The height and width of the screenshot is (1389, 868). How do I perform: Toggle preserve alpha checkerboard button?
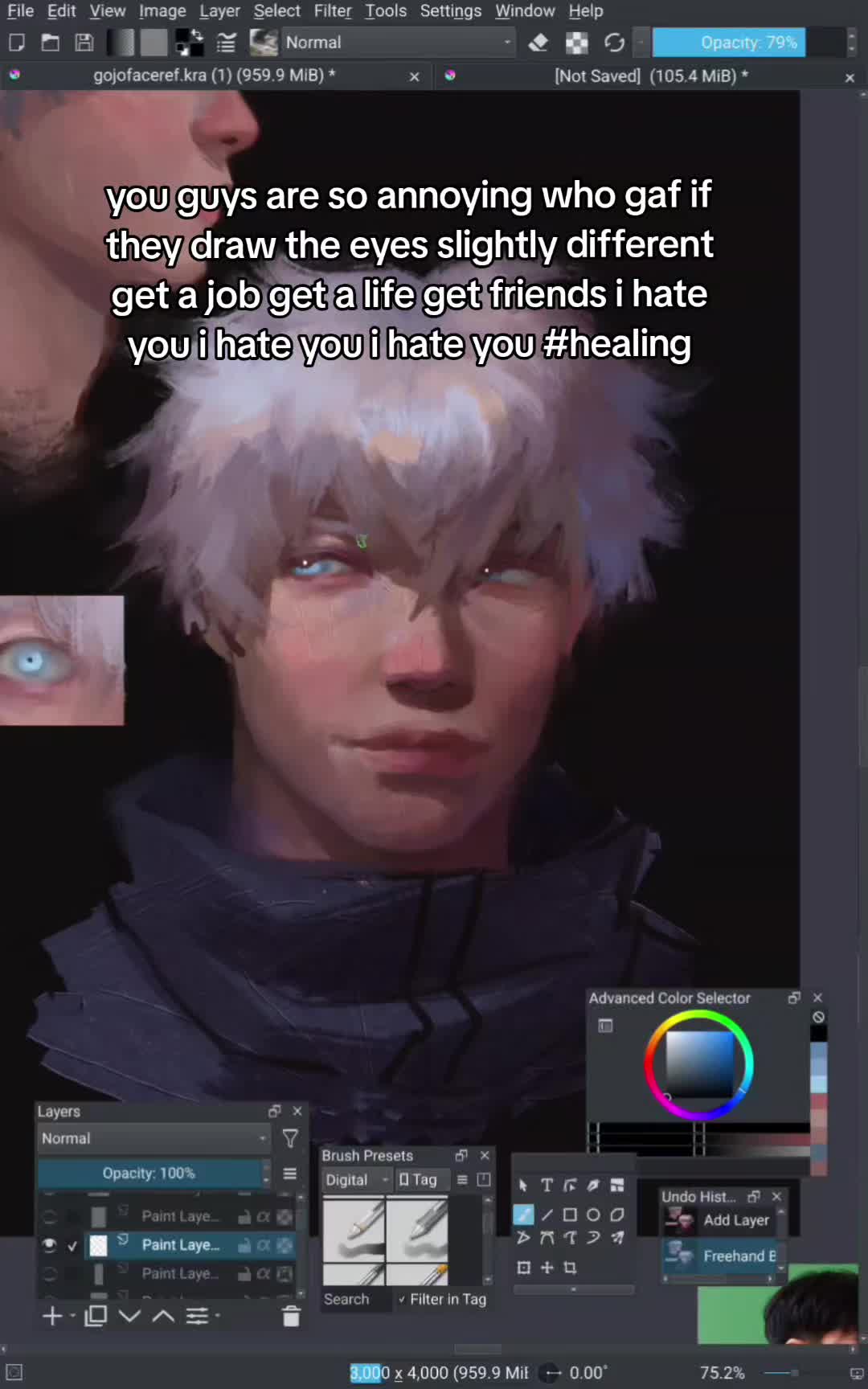click(x=576, y=43)
